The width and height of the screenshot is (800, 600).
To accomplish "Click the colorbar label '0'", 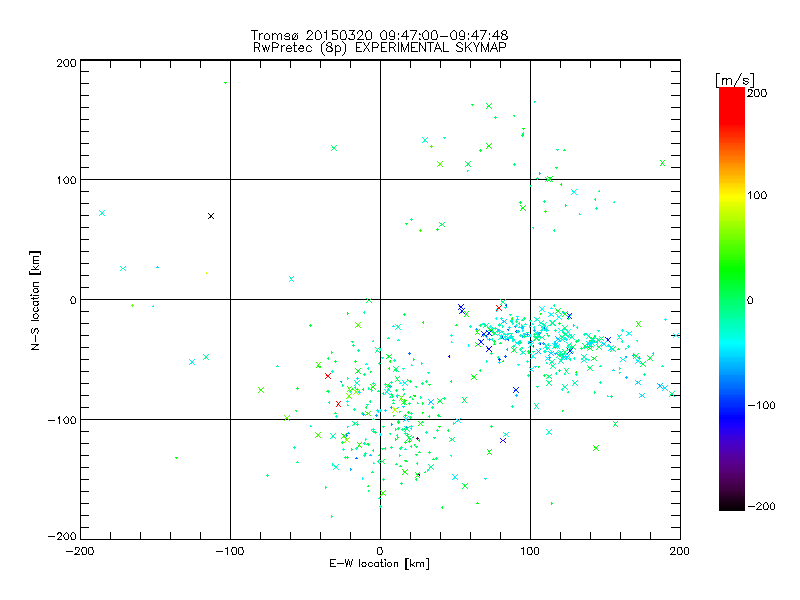I will point(750,300).
